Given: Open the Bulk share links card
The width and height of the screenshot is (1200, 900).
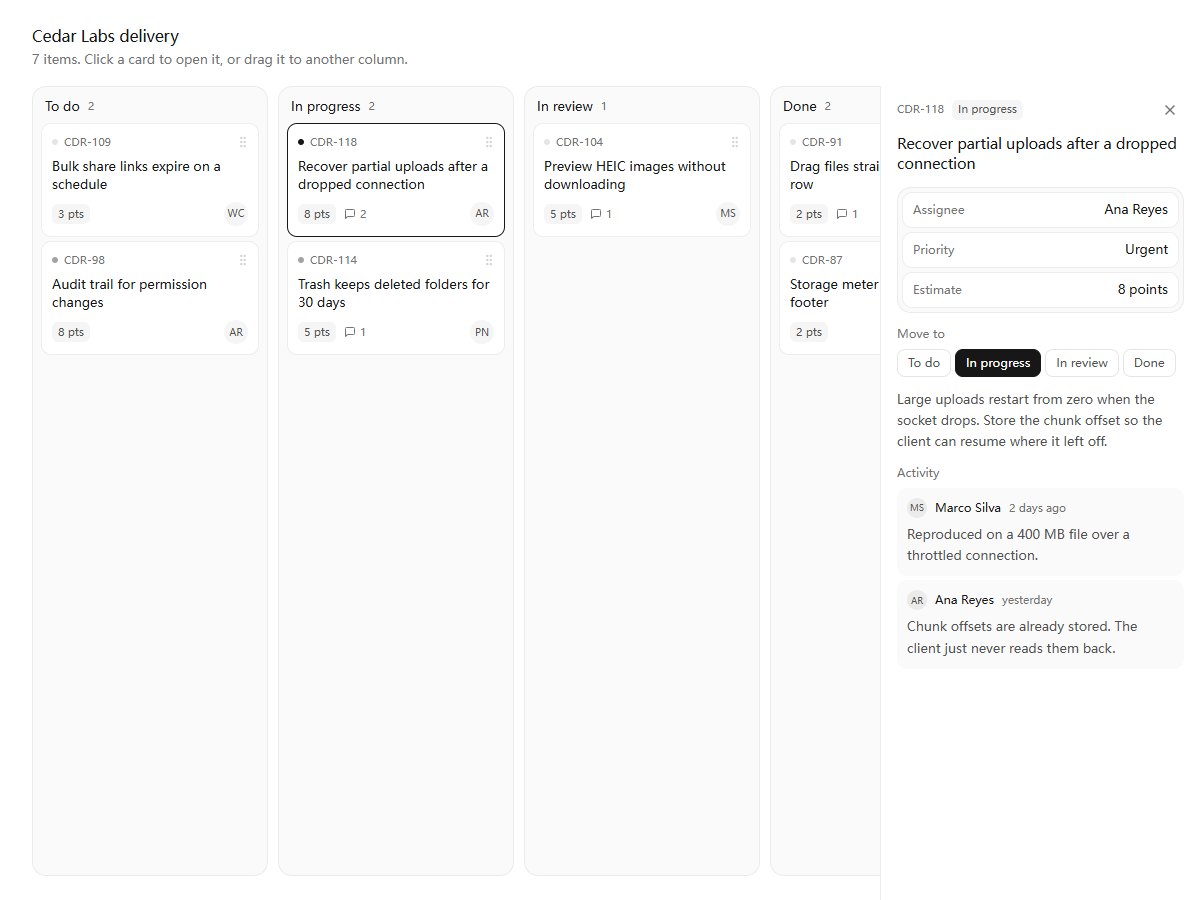Looking at the screenshot, I should click(x=150, y=180).
